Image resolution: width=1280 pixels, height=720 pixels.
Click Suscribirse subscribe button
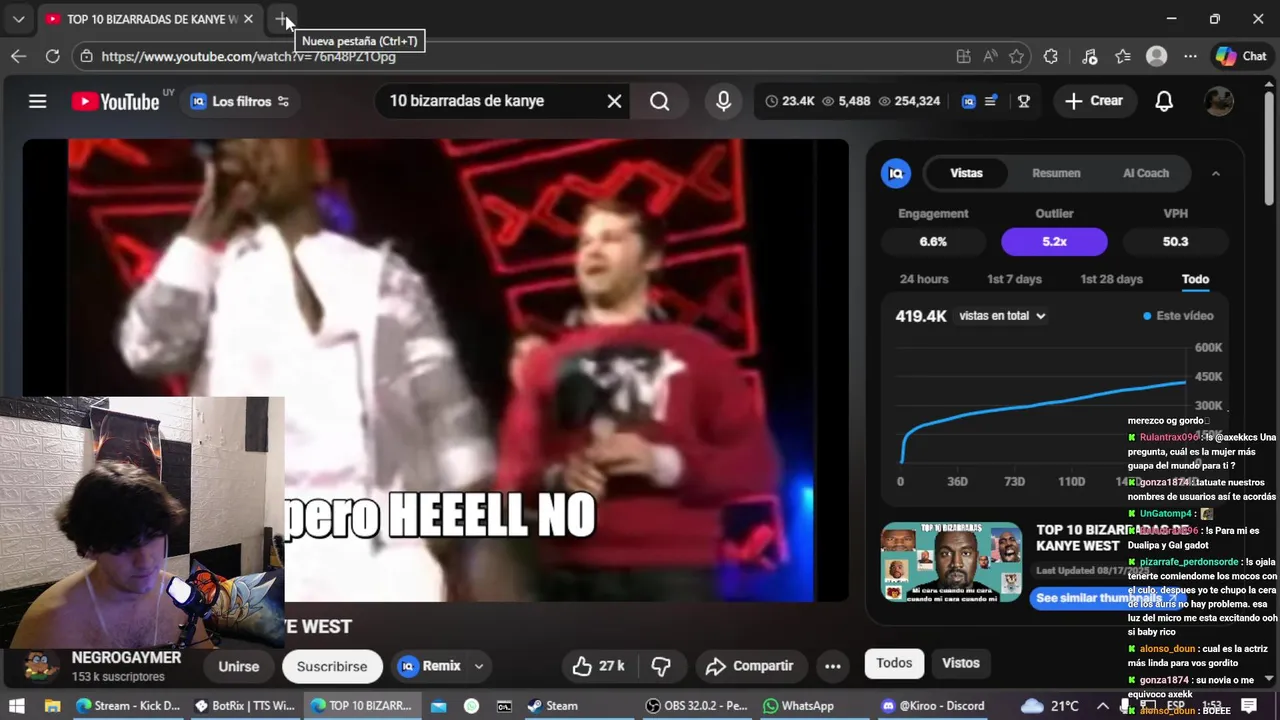tap(332, 666)
